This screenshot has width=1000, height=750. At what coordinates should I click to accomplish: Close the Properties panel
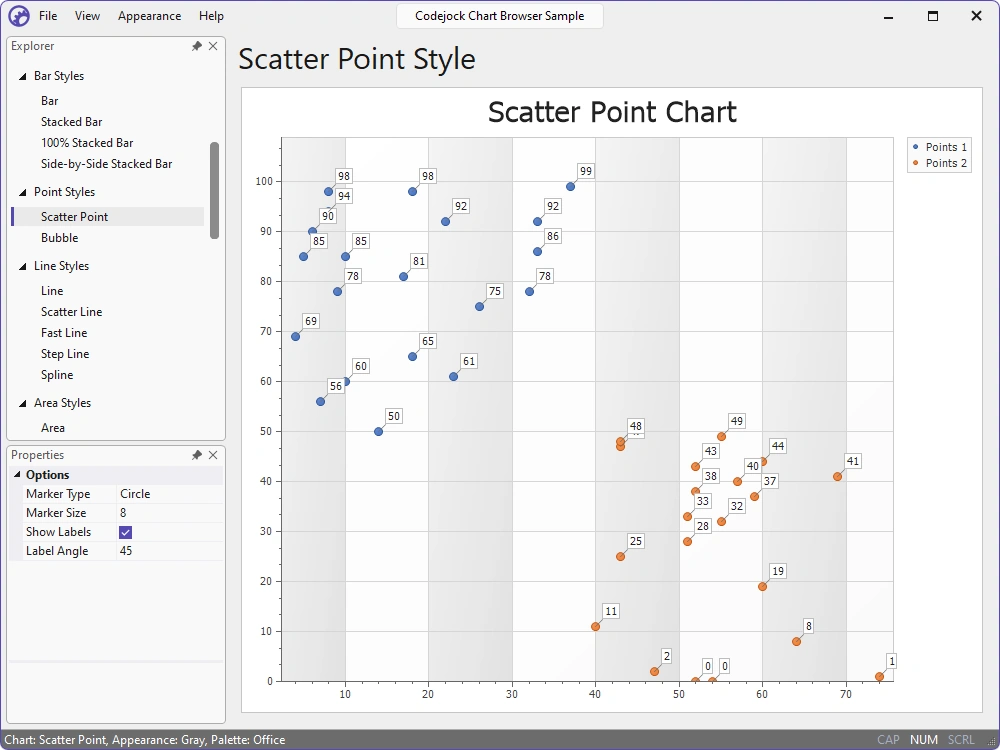[x=213, y=455]
